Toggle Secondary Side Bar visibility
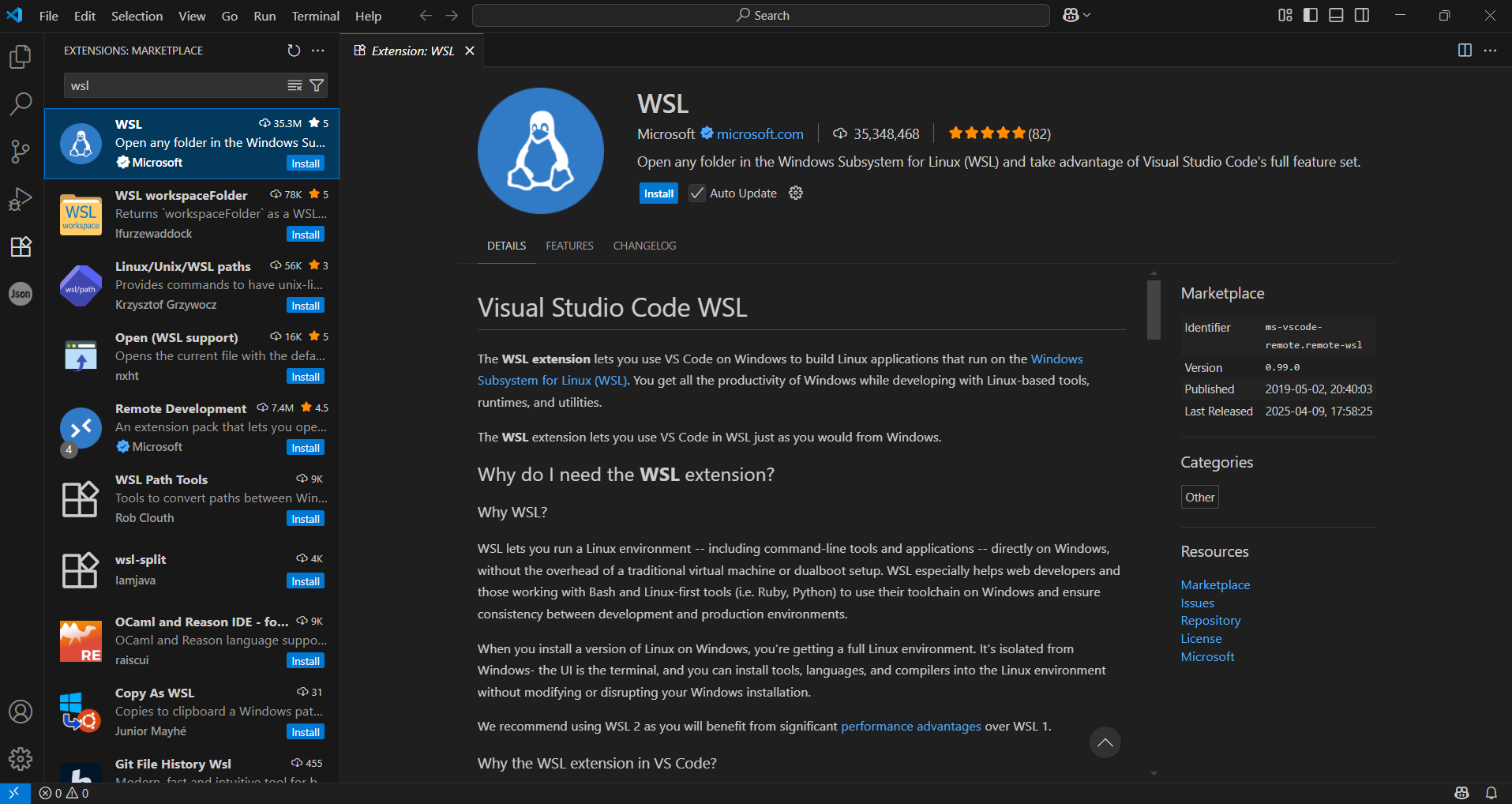Viewport: 1512px width, 804px height. [1362, 15]
